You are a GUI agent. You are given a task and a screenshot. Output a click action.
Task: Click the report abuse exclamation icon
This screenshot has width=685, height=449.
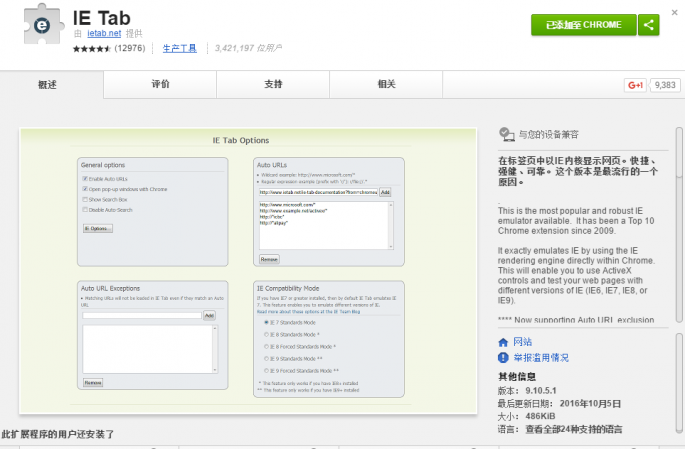tap(503, 357)
